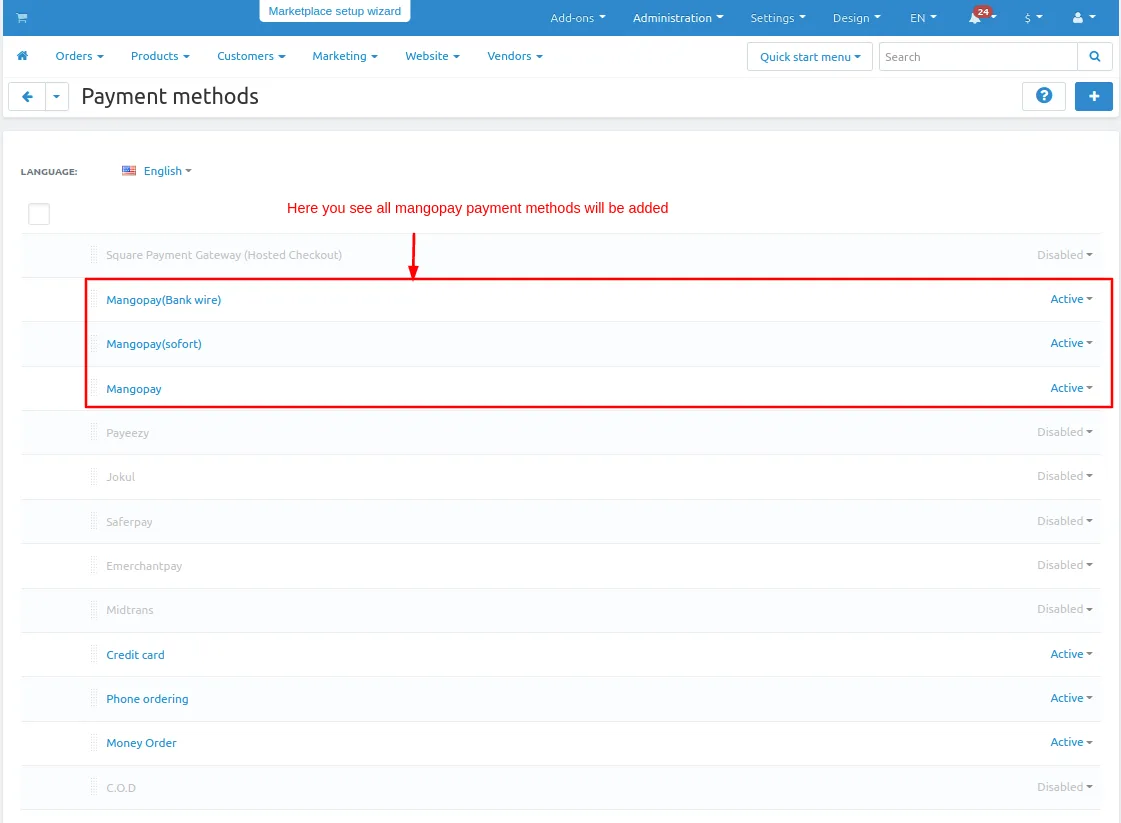The height and width of the screenshot is (823, 1121).
Task: Grab drag handle for plain Mangopay row
Action: click(x=94, y=388)
